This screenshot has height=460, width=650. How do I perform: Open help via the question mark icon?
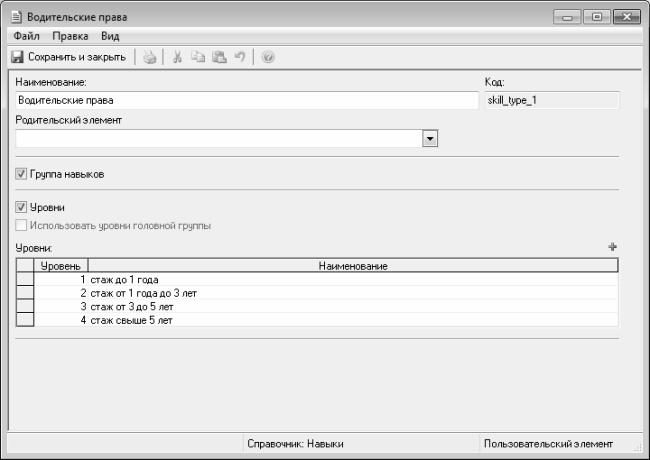pyautogui.click(x=268, y=58)
